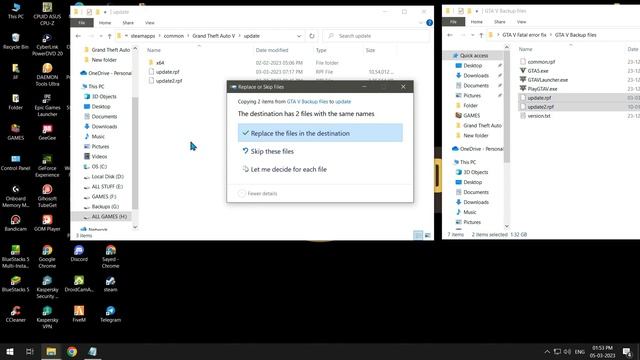The height and width of the screenshot is (360, 640).
Task: Click File Explorer icon on taskbar
Action: pyautogui.click(x=51, y=351)
